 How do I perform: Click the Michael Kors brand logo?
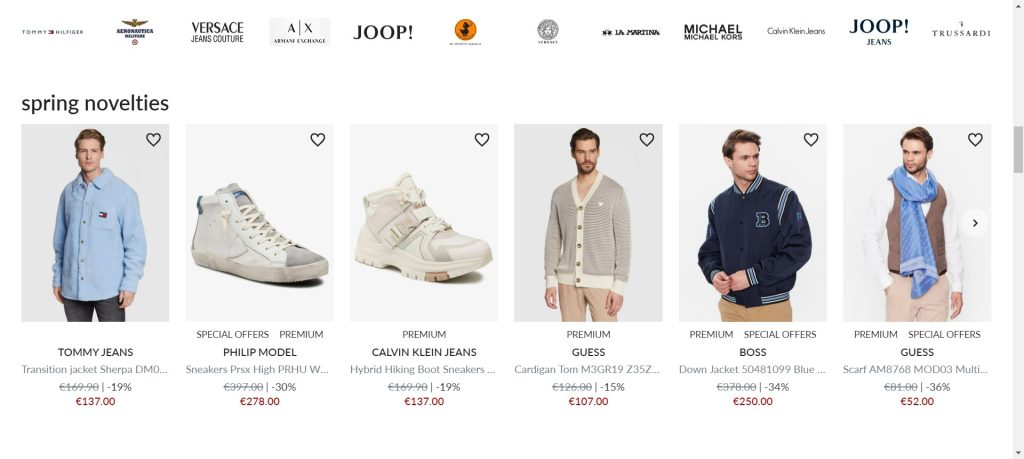713,32
